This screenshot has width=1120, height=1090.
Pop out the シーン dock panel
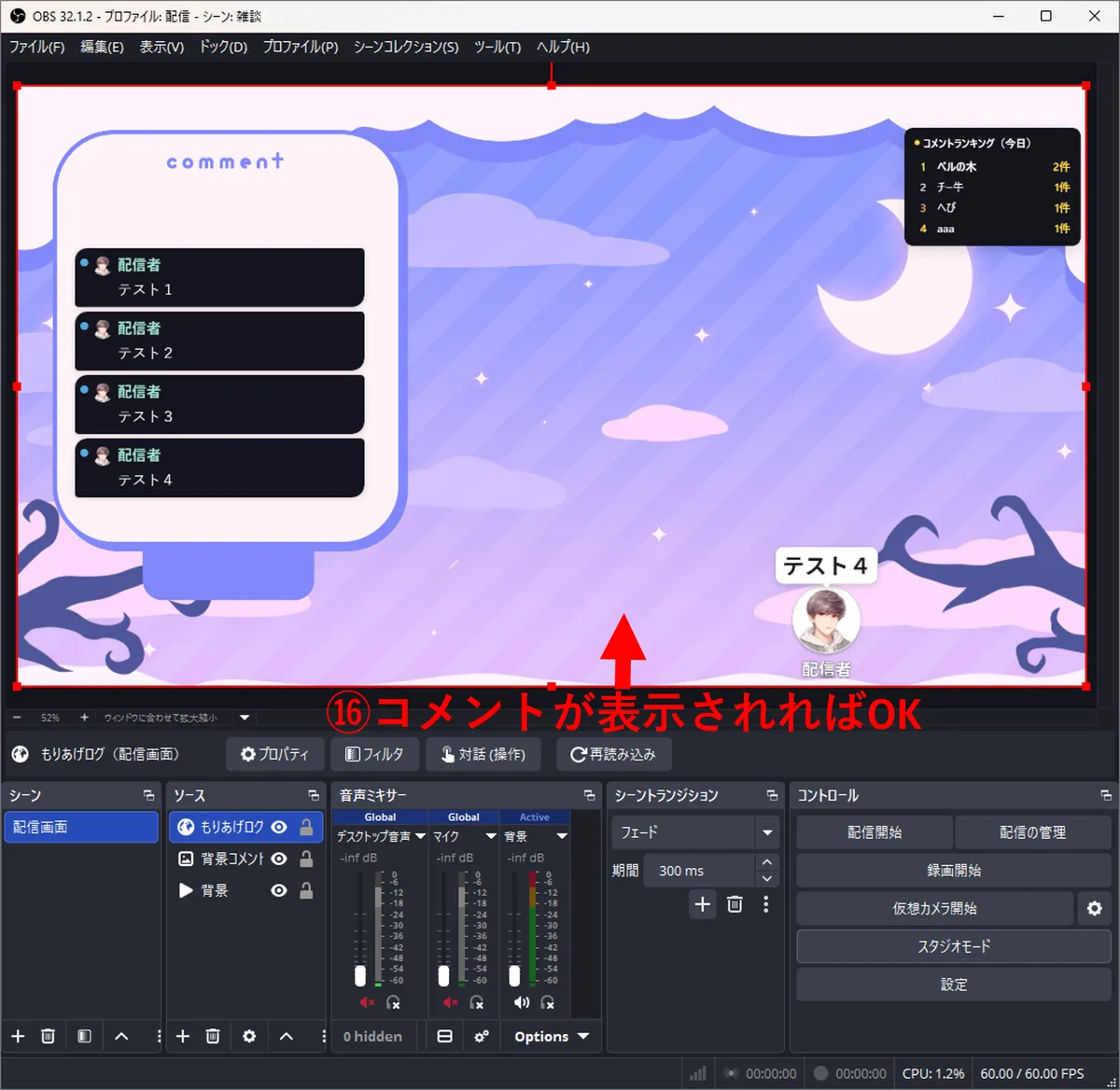click(149, 795)
